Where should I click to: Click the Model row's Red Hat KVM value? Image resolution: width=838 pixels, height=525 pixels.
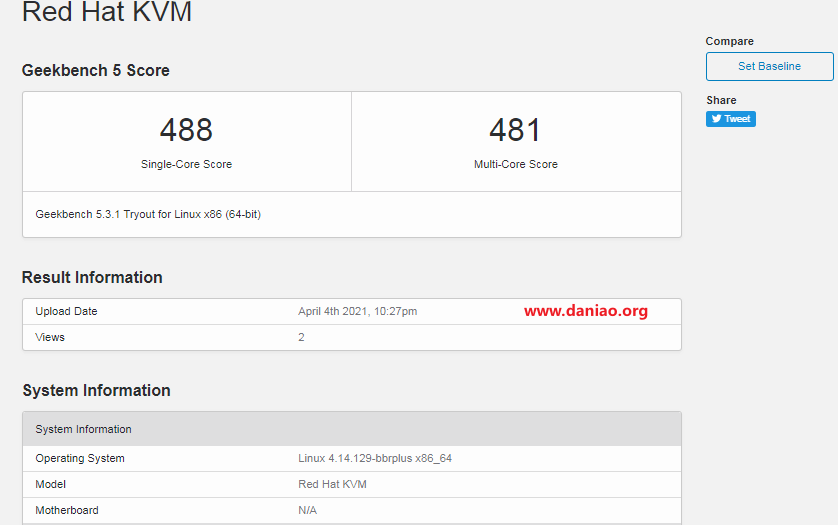click(332, 484)
